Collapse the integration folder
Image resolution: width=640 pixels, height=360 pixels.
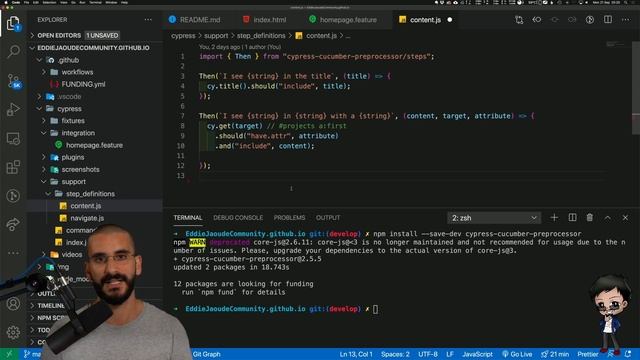44,133
